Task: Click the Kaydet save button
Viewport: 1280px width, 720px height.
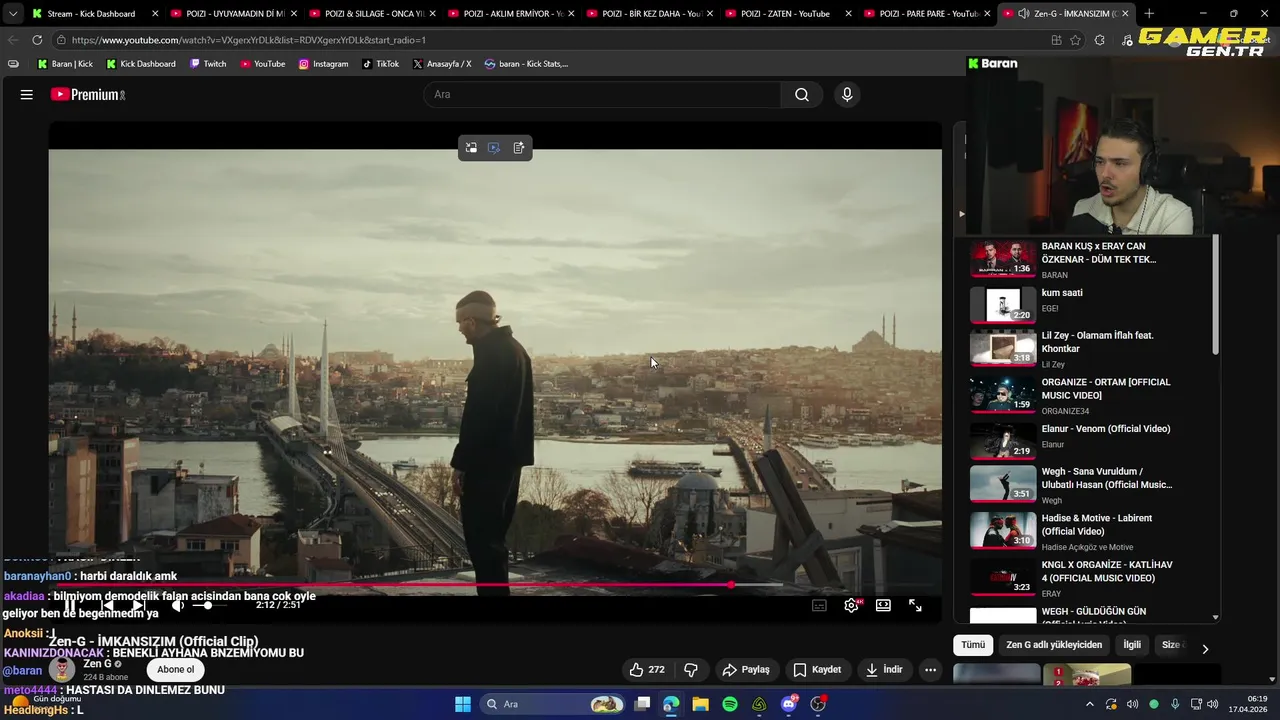Action: pos(817,670)
